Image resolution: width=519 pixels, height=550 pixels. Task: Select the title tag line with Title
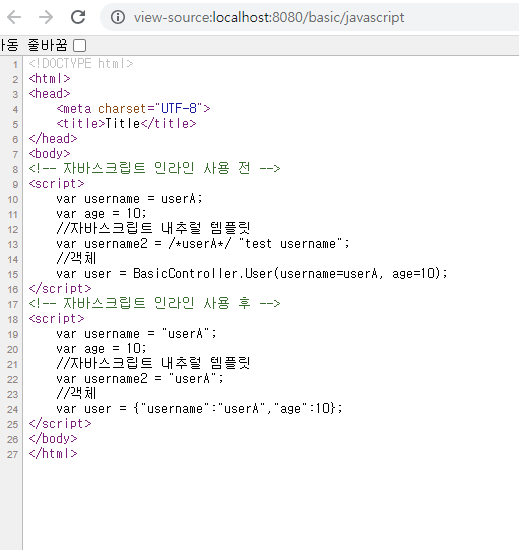(126, 123)
